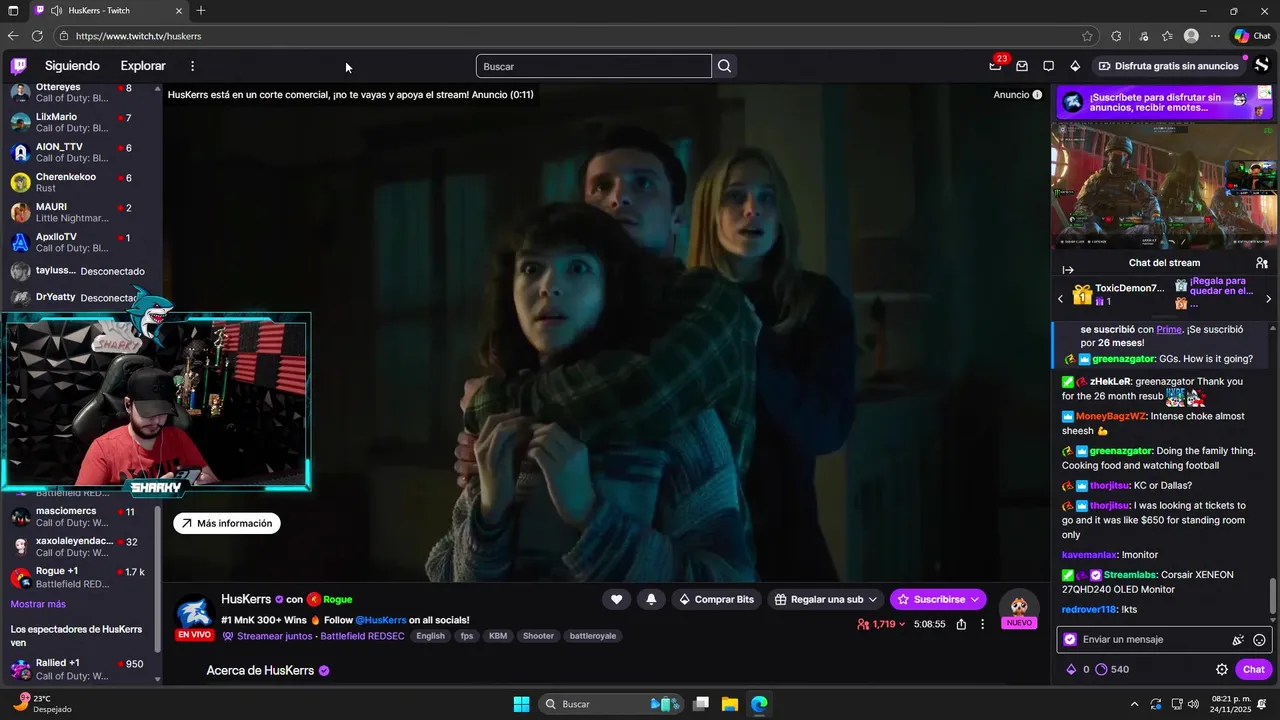Open Edge settings and more ellipsis menu
Image resolution: width=1280 pixels, height=720 pixels.
pyautogui.click(x=1215, y=36)
